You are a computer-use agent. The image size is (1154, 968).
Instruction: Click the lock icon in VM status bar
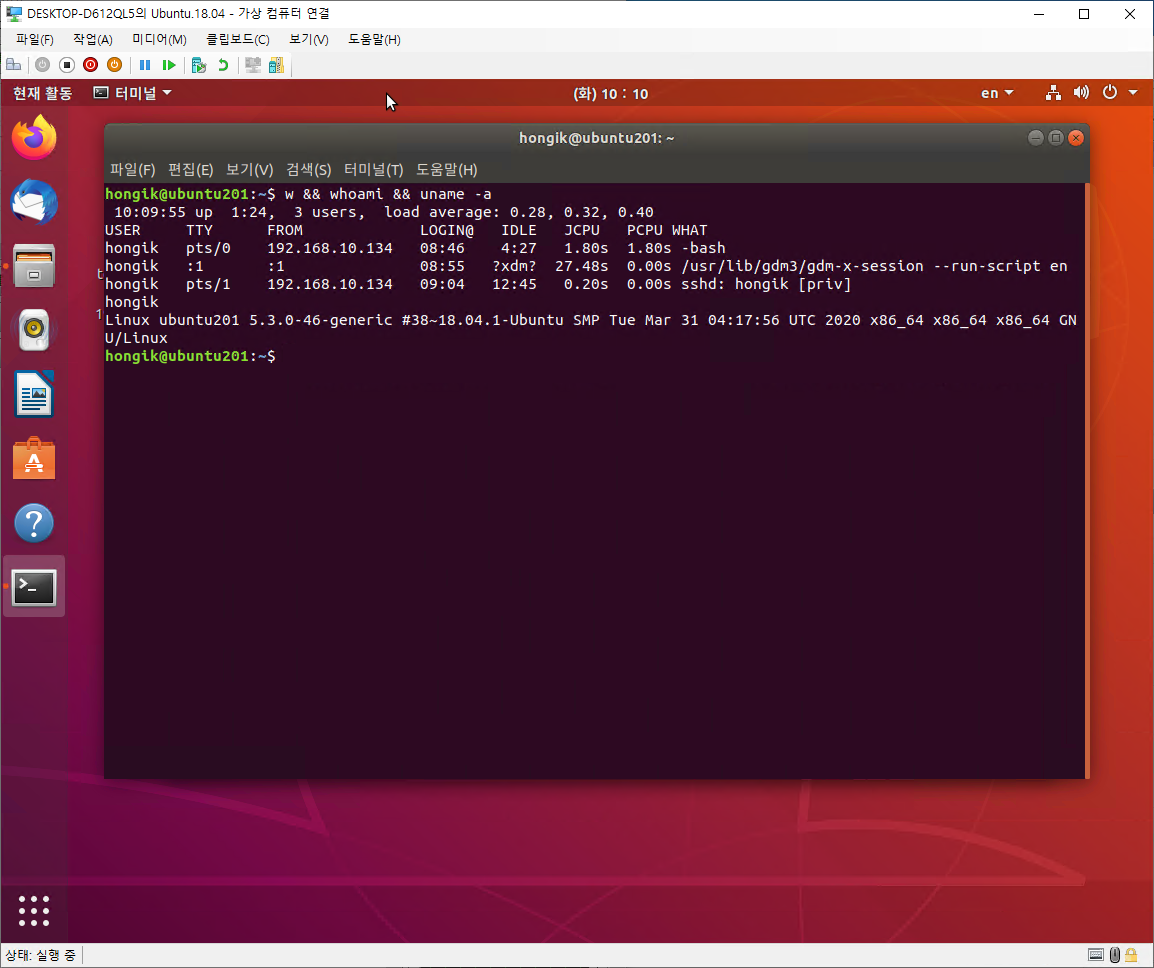tap(1131, 955)
